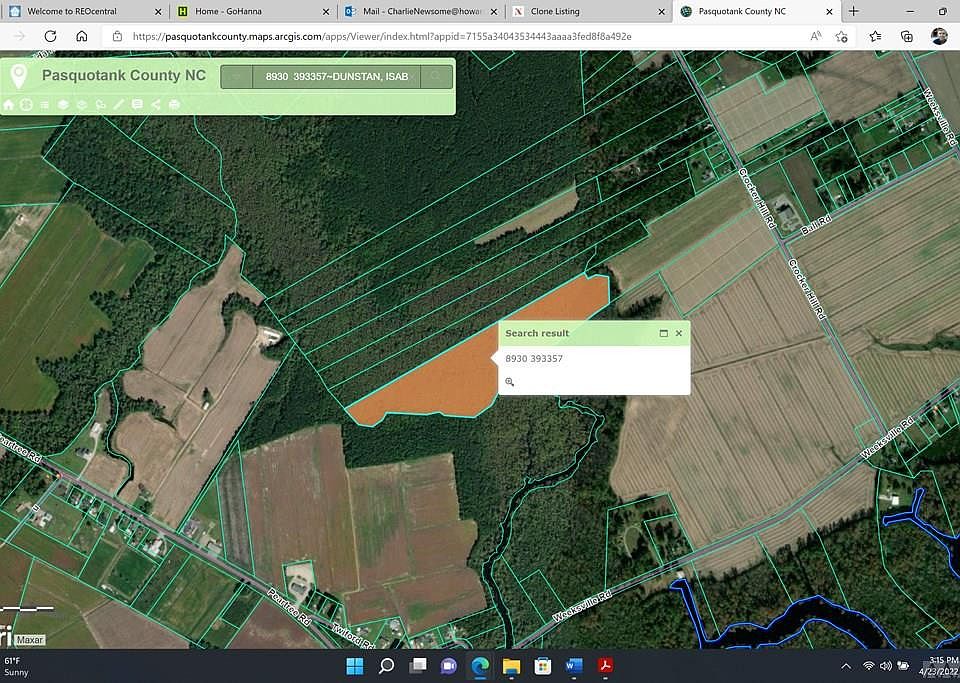Open the layer list stacked-layers icon
This screenshot has width=960, height=683.
point(63,104)
